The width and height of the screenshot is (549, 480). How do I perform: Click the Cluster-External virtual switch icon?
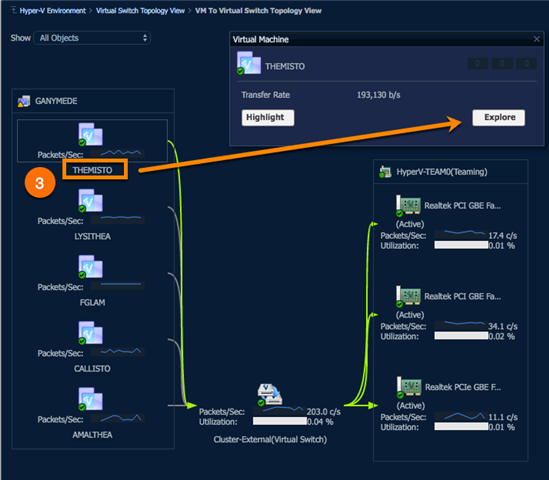tap(270, 395)
